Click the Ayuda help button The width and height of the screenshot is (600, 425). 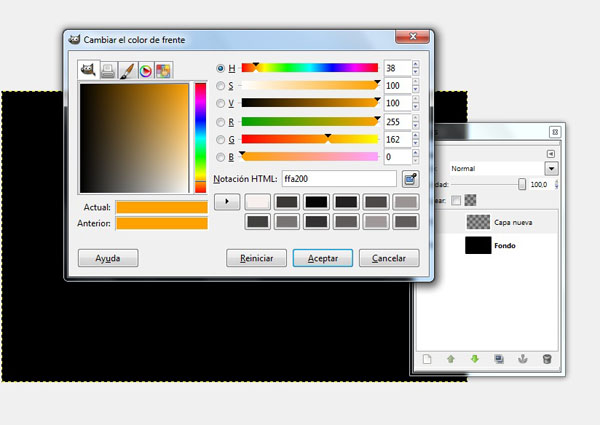pos(108,258)
